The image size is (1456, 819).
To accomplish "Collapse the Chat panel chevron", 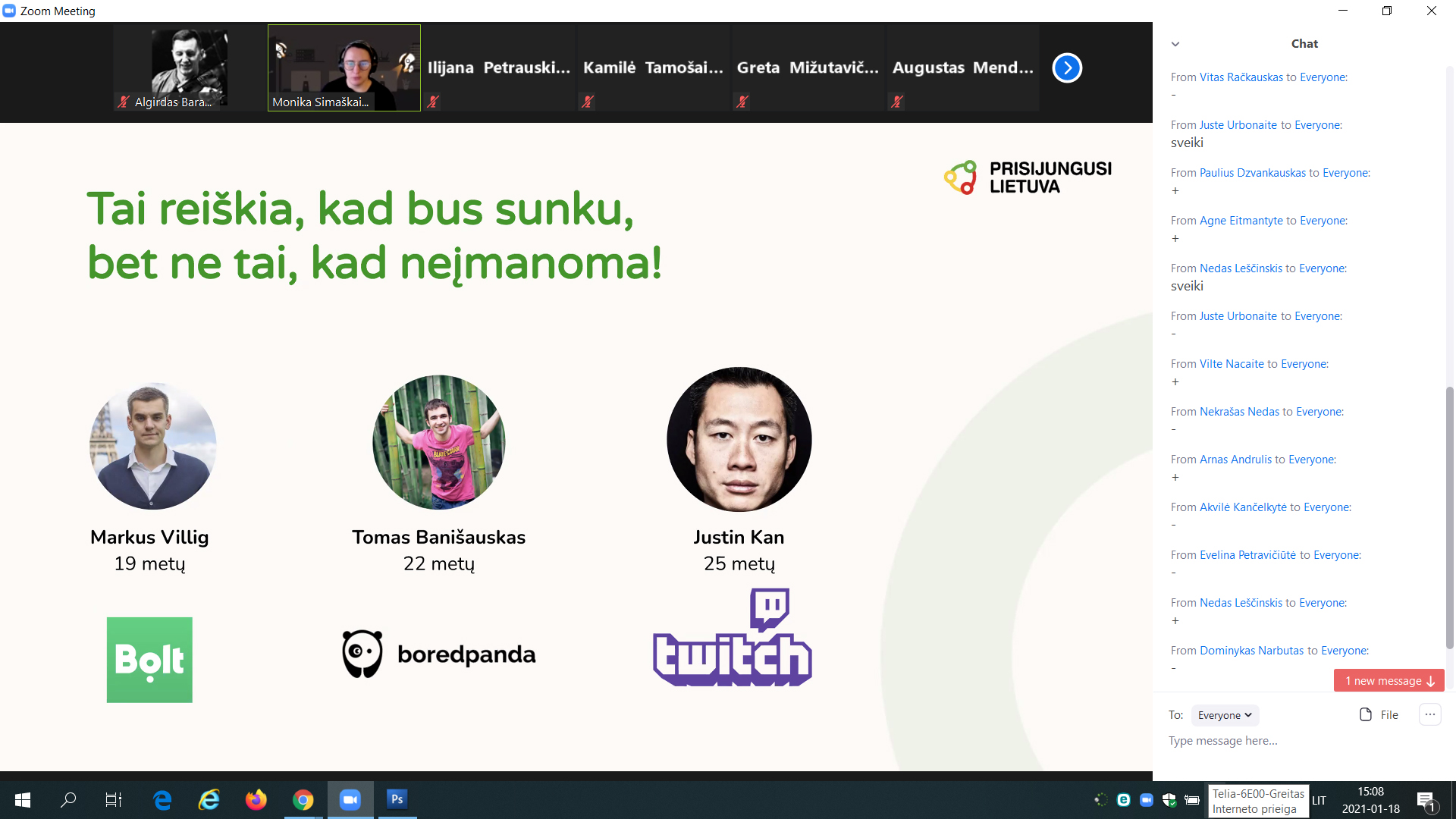I will [1175, 44].
